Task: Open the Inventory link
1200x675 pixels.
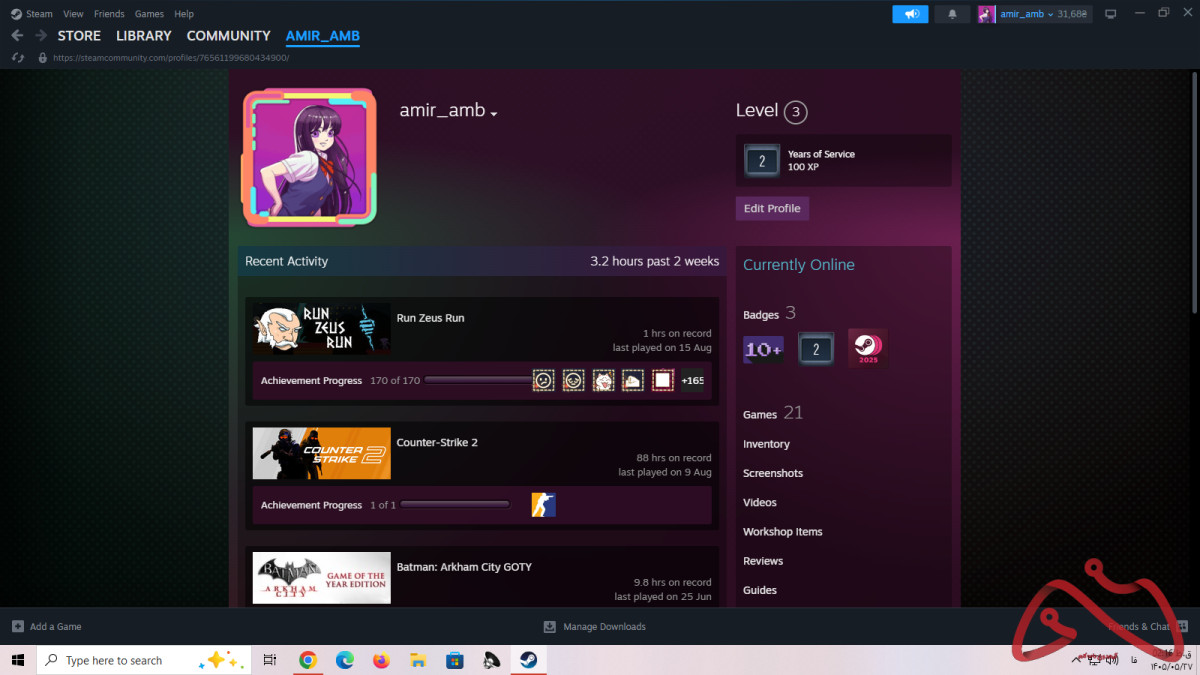Action: (766, 444)
